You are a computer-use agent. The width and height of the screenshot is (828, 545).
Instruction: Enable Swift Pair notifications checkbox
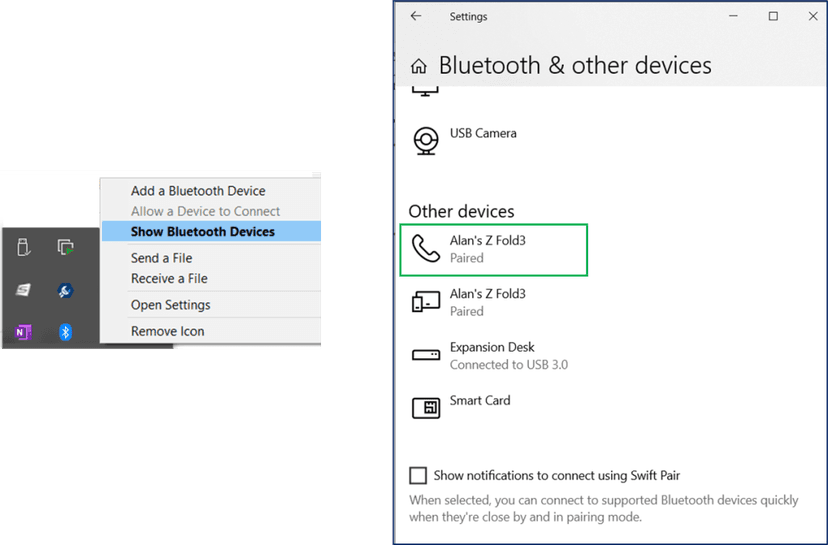(x=418, y=476)
